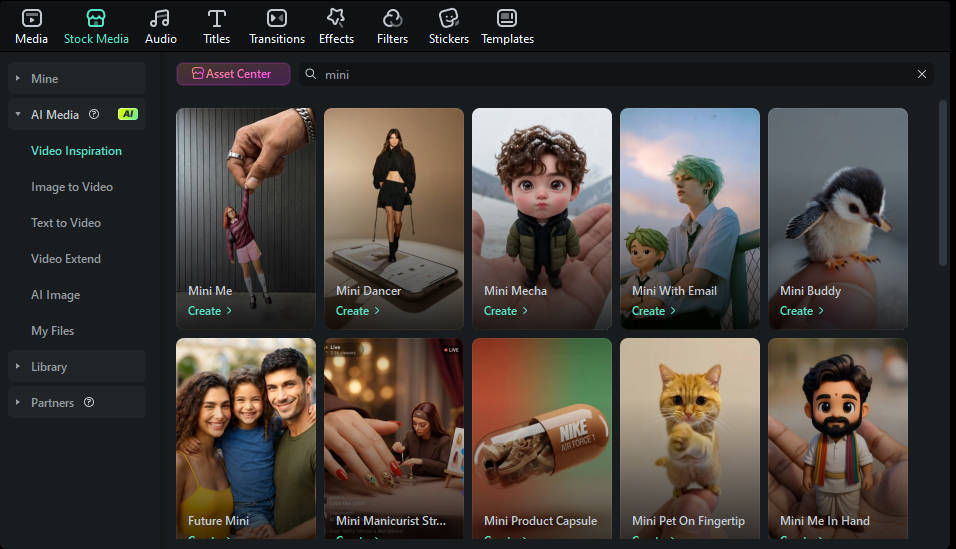
Task: Click Create under Mini Mecha
Action: pyautogui.click(x=506, y=310)
